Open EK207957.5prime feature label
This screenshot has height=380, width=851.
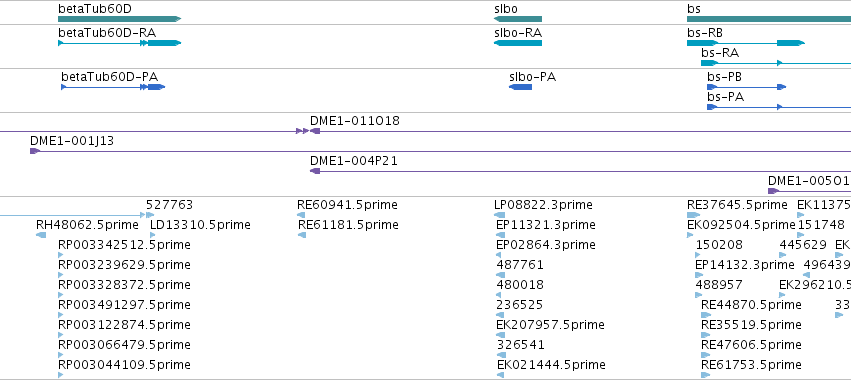(x=550, y=325)
